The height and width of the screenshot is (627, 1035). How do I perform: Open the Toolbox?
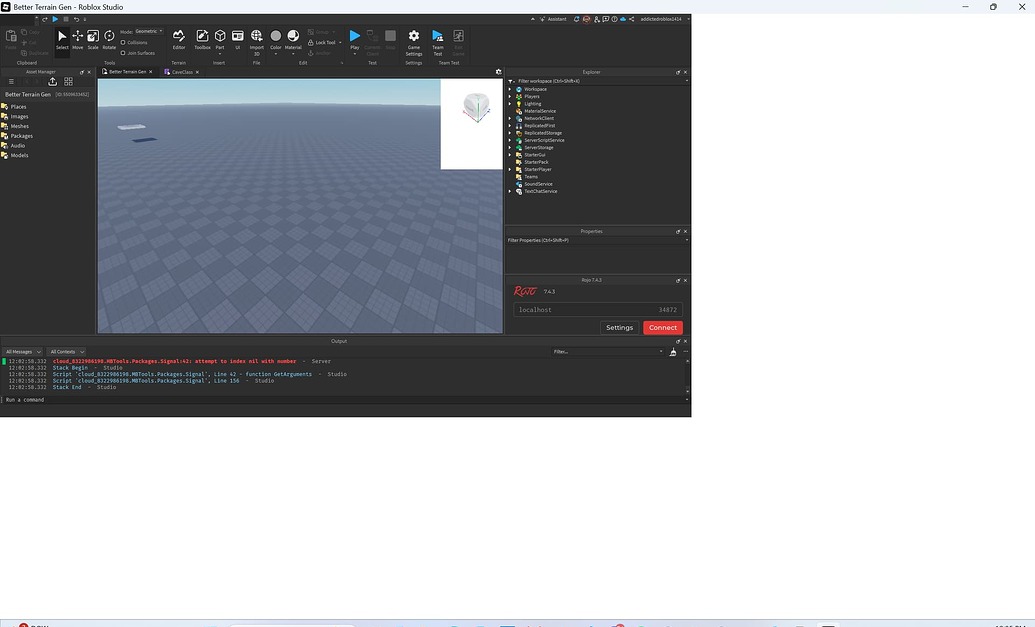click(201, 38)
